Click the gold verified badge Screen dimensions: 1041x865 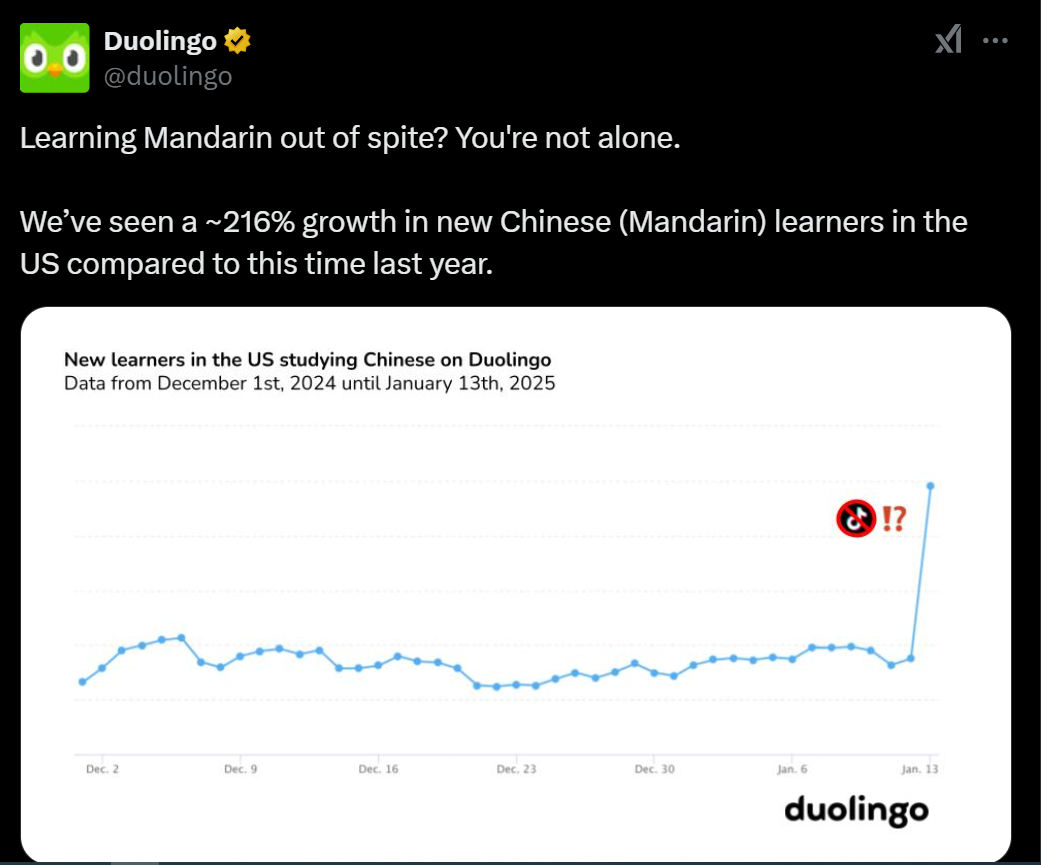coord(237,41)
